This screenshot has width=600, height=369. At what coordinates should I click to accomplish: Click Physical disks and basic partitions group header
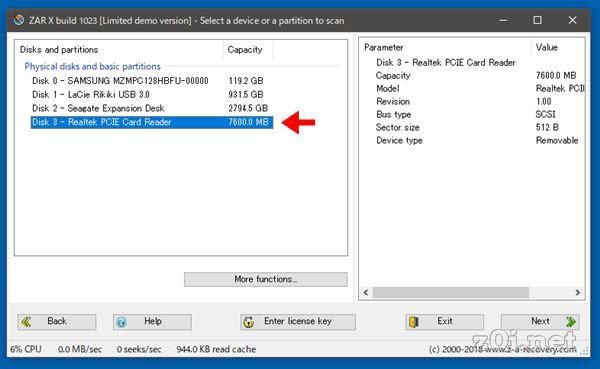pos(92,66)
